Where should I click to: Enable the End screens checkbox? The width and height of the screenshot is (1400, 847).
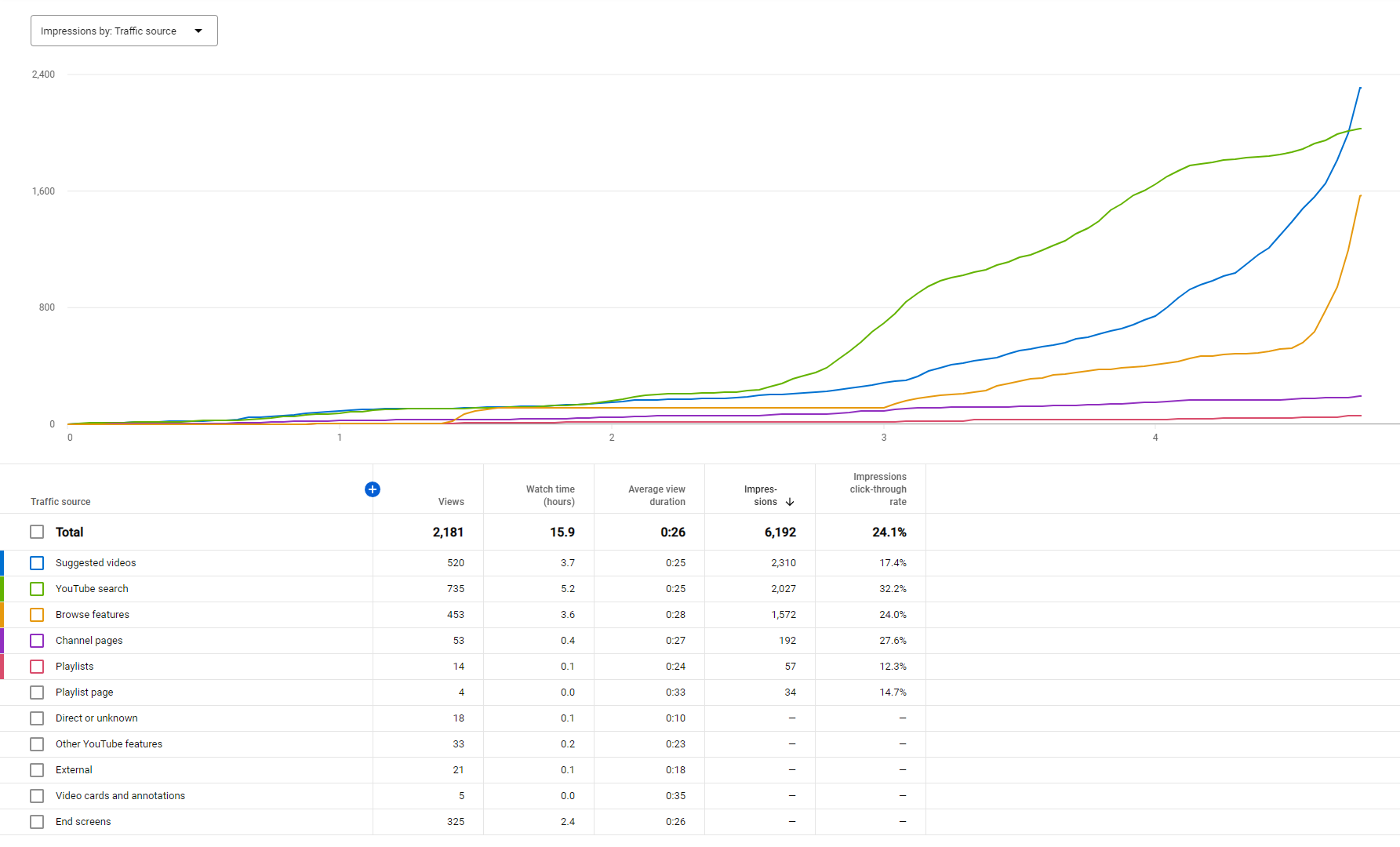tap(37, 822)
